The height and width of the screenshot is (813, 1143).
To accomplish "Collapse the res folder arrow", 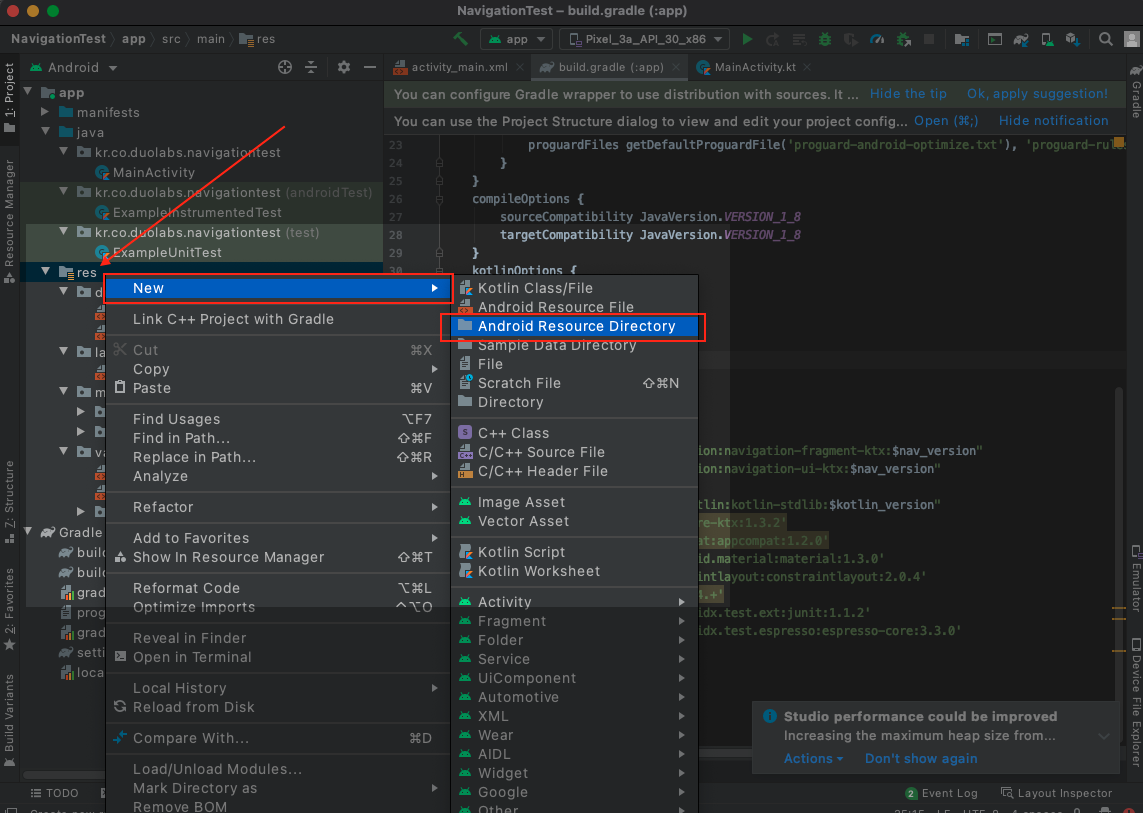I will pyautogui.click(x=45, y=271).
